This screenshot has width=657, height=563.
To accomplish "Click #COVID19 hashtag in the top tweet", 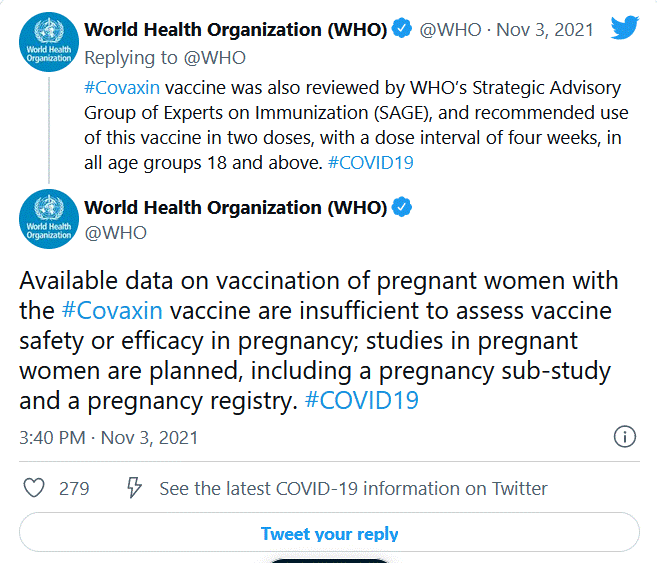I will click(x=371, y=162).
